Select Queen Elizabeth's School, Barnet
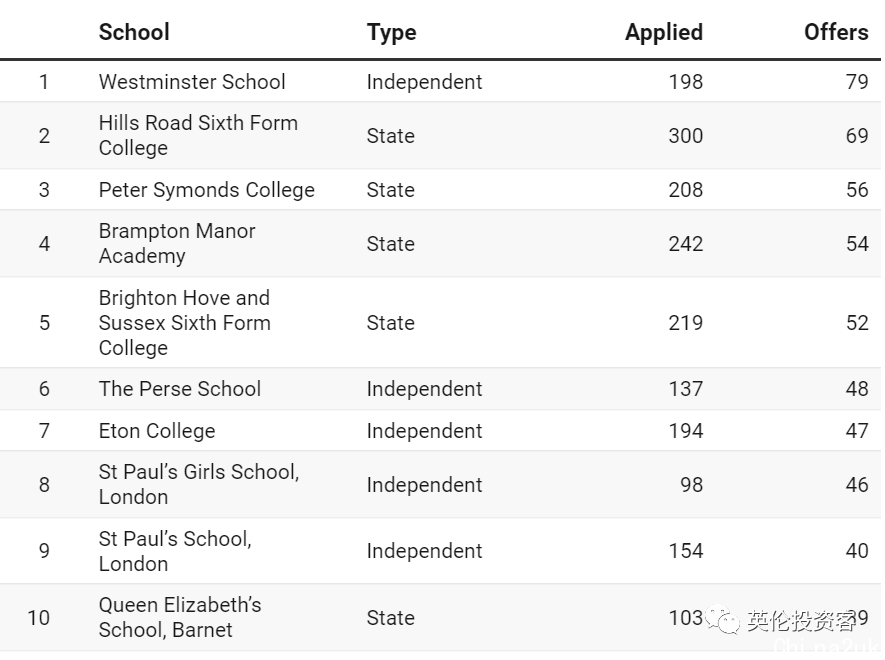Viewport: 885px width, 660px height. click(180, 617)
